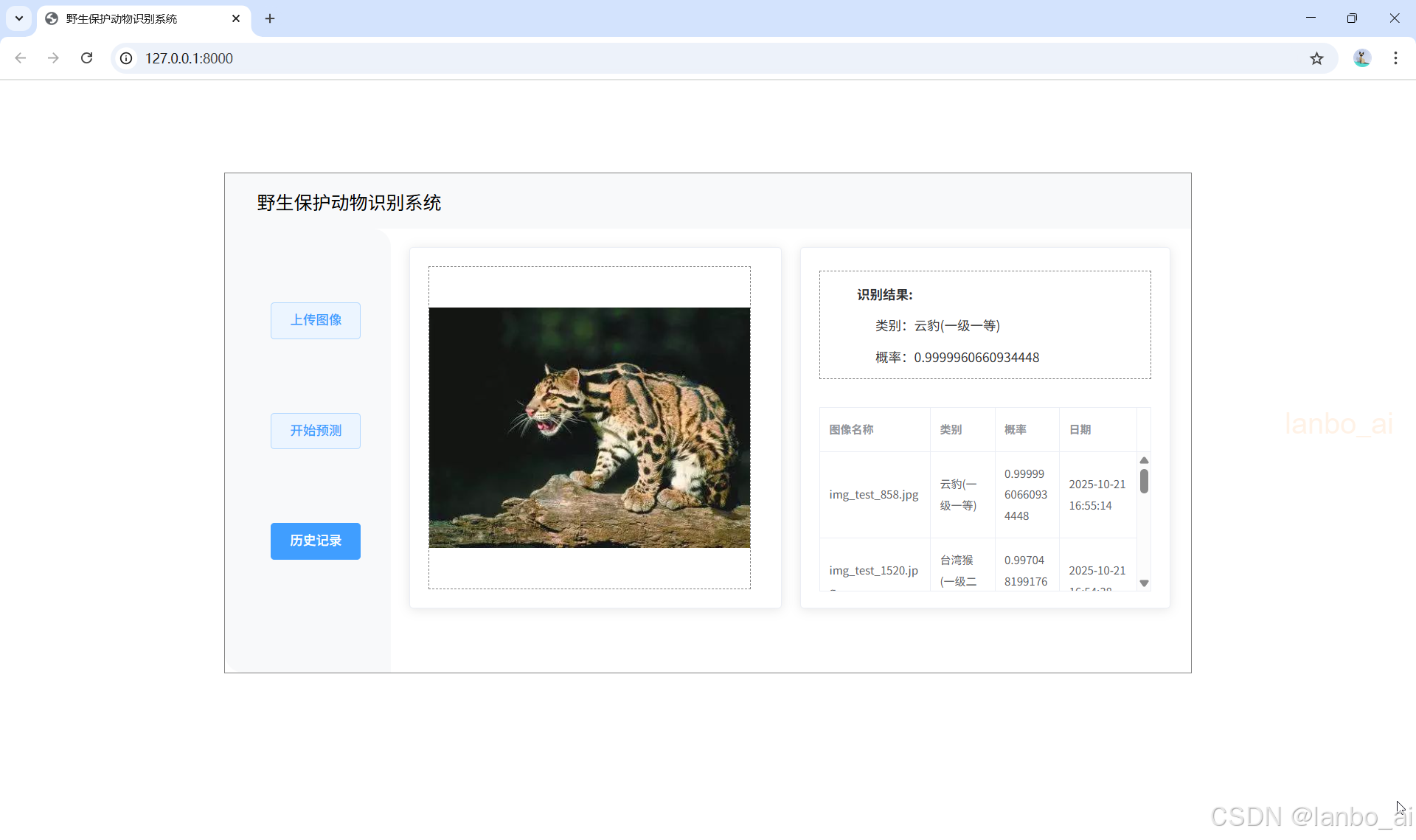
Task: View site information icon in address bar
Action: (127, 58)
